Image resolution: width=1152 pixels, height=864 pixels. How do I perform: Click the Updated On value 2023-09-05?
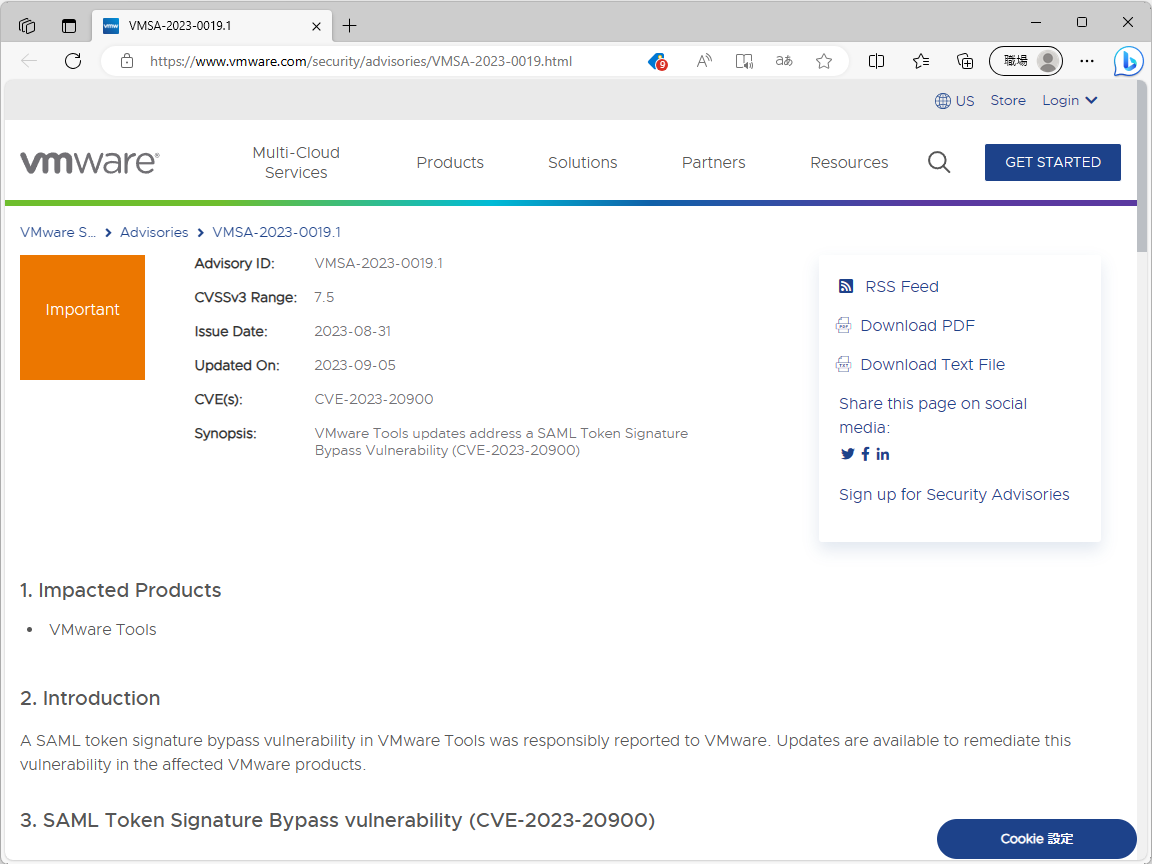(x=355, y=365)
